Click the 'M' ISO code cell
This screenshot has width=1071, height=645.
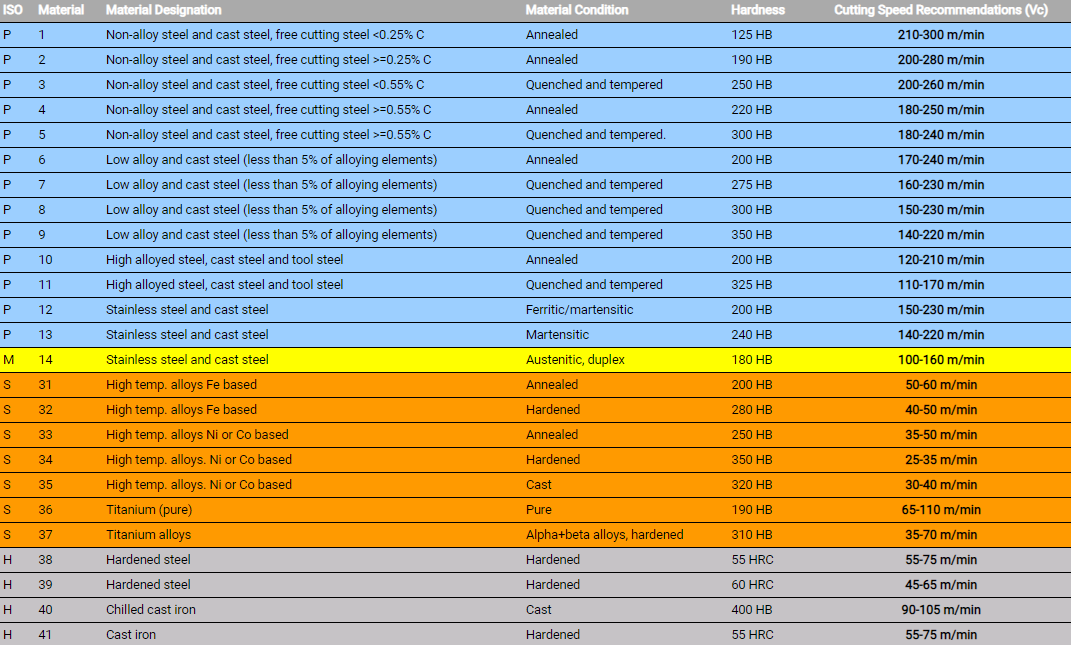pos(8,360)
